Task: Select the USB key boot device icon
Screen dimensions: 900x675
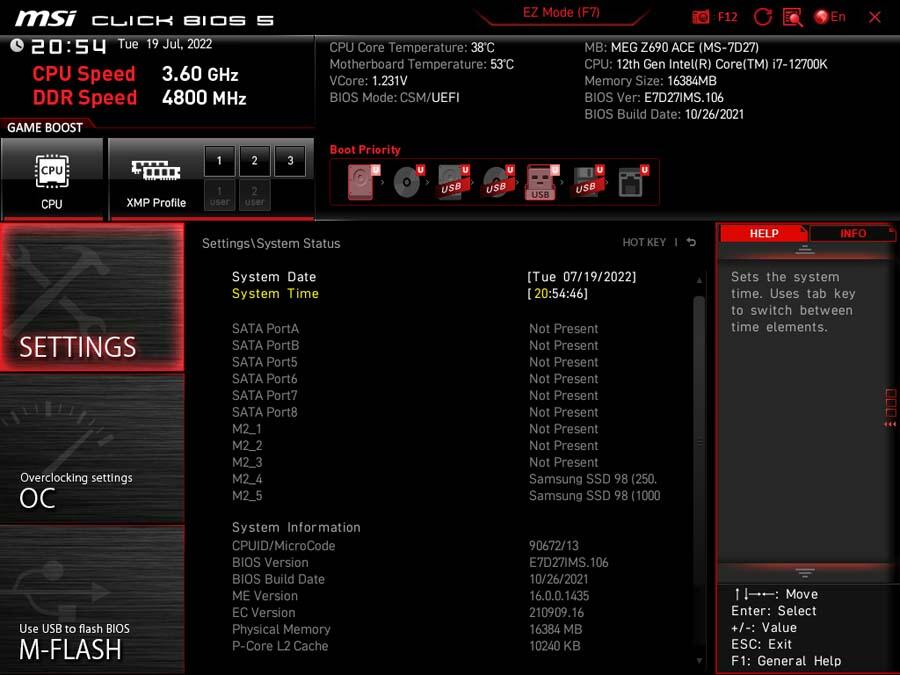Action: (542, 182)
